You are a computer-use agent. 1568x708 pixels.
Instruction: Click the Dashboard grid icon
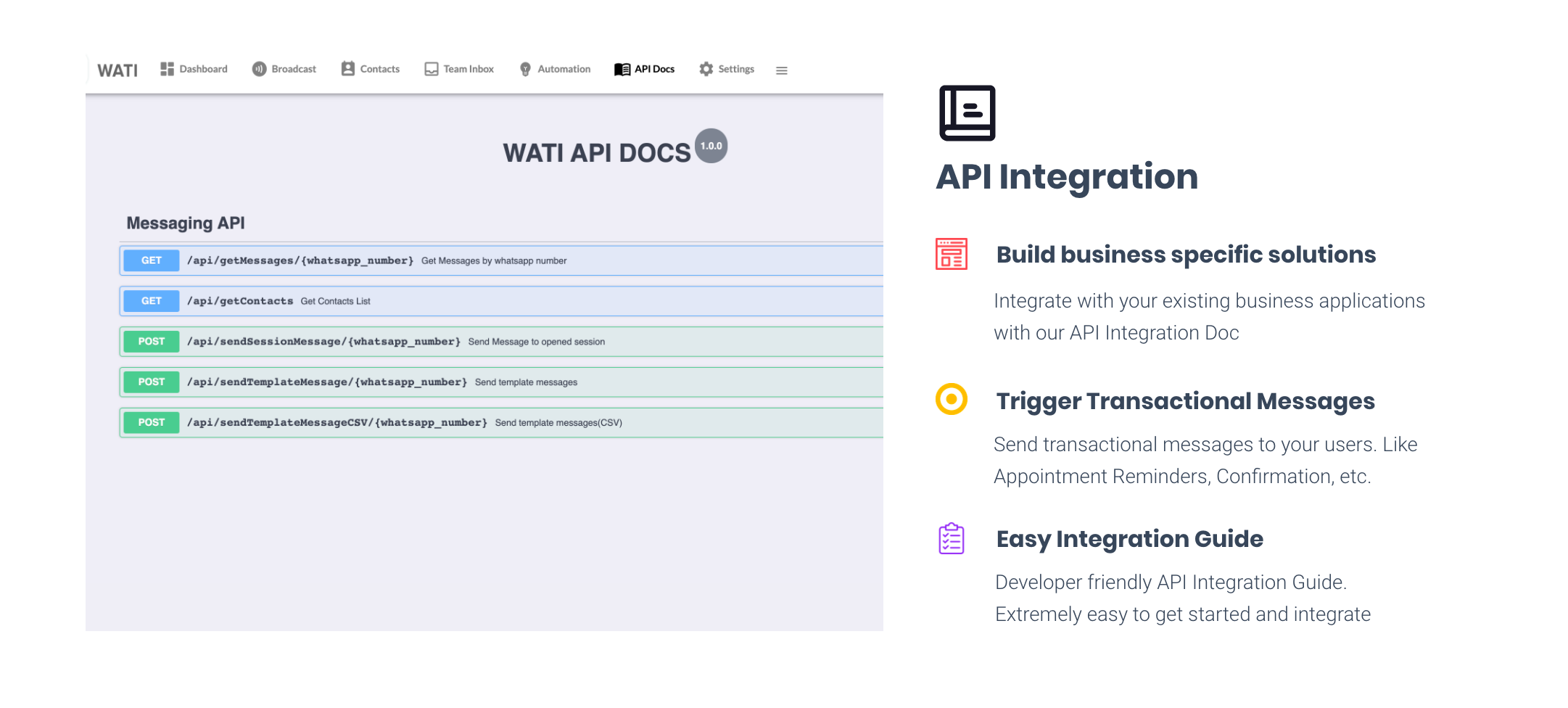pyautogui.click(x=167, y=69)
